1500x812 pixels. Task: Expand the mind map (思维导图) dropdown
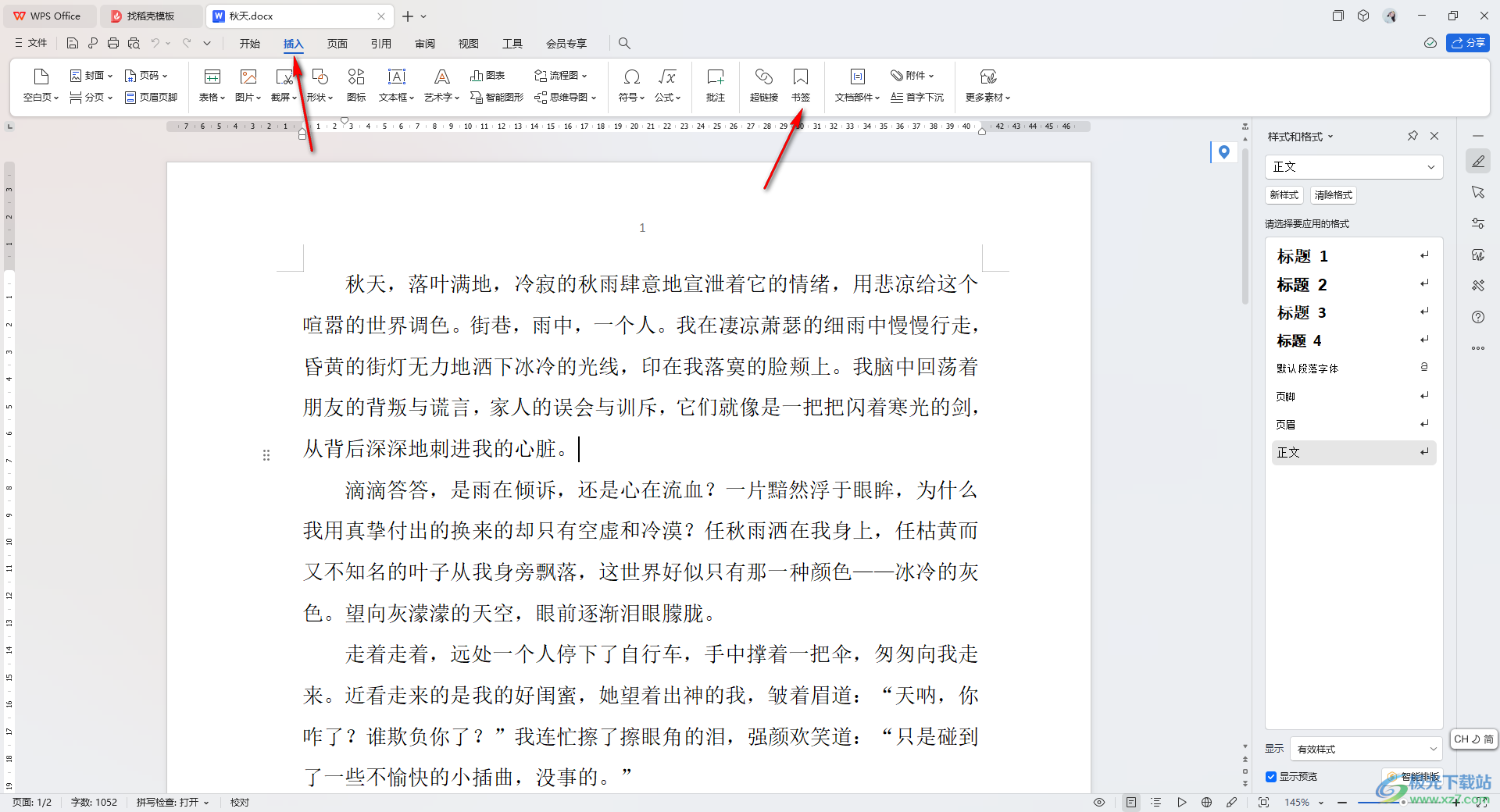566,98
